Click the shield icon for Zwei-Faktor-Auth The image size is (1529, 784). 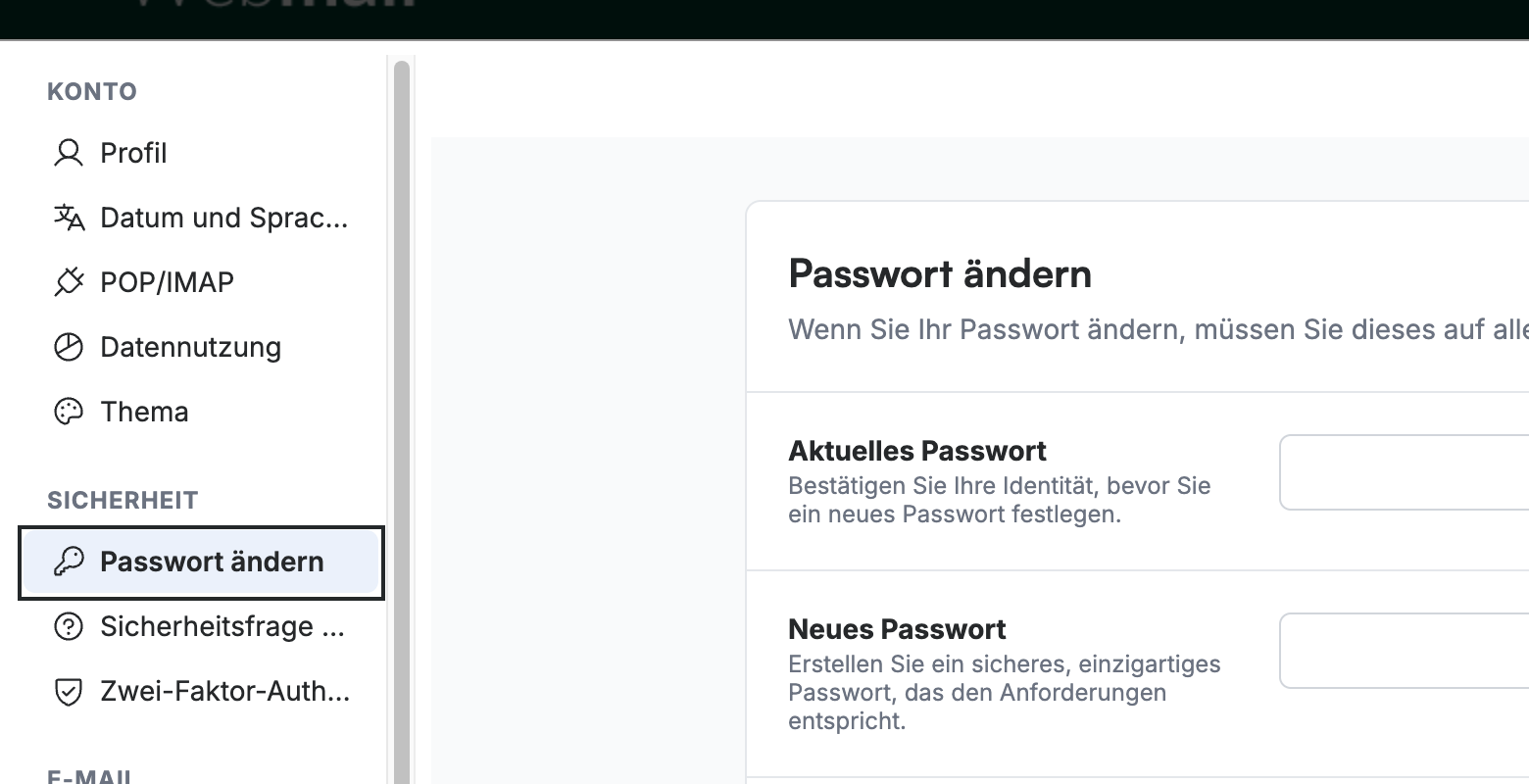point(69,691)
